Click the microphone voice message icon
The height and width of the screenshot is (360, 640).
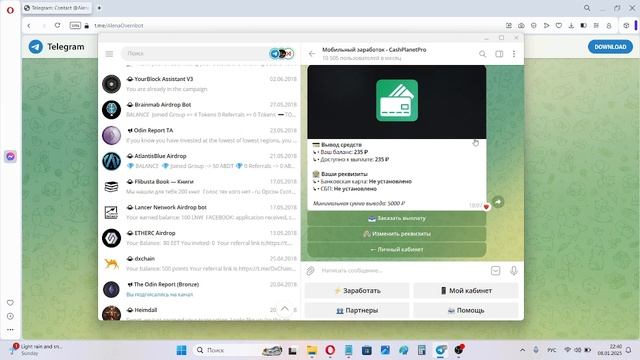(x=514, y=271)
